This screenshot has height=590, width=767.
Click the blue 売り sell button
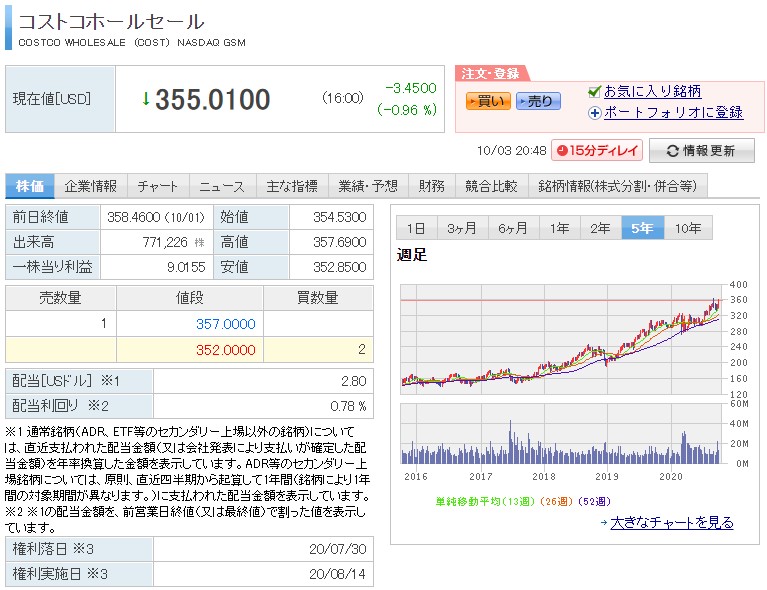[x=538, y=101]
